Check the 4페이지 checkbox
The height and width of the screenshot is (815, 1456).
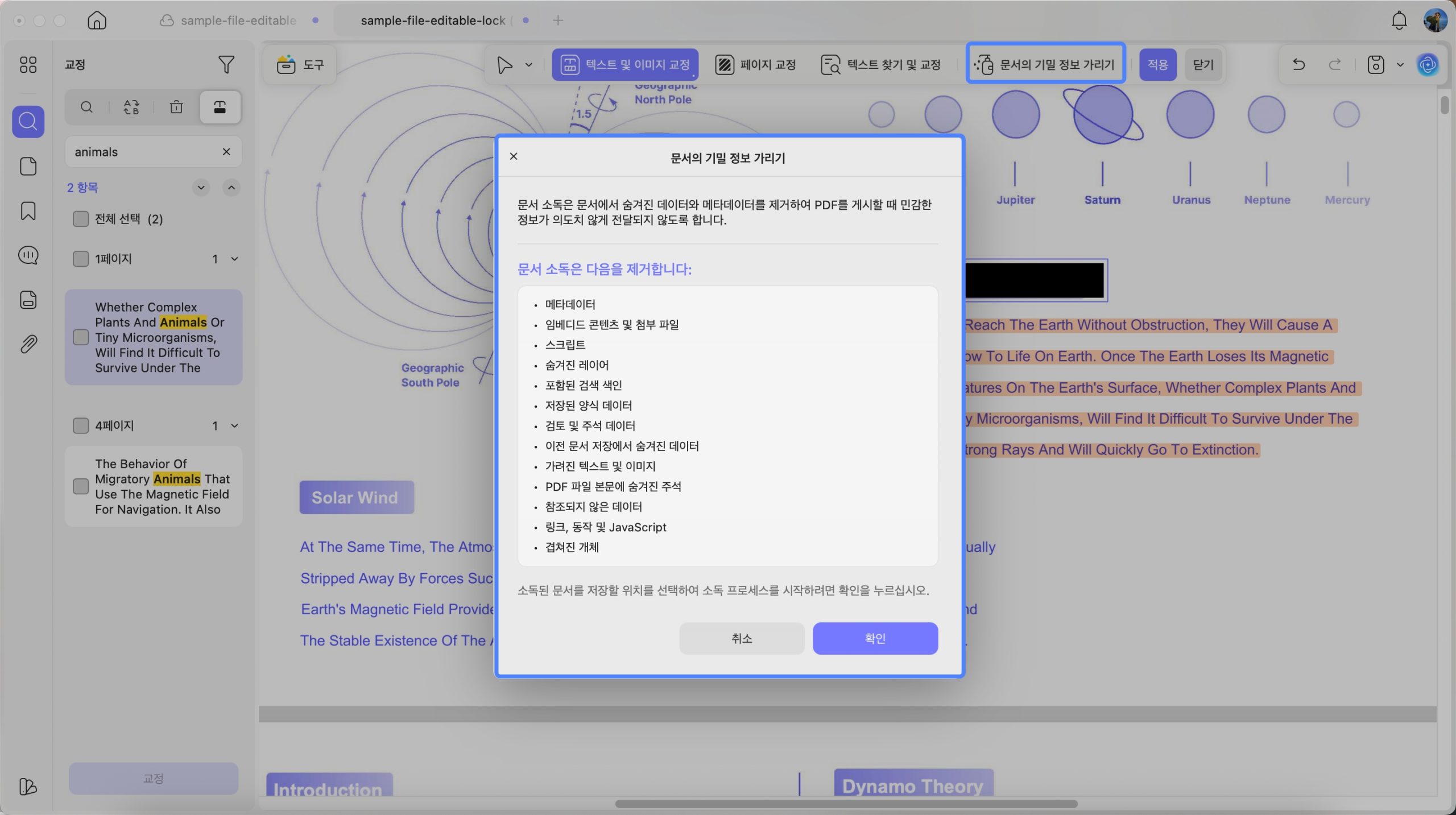coord(81,425)
